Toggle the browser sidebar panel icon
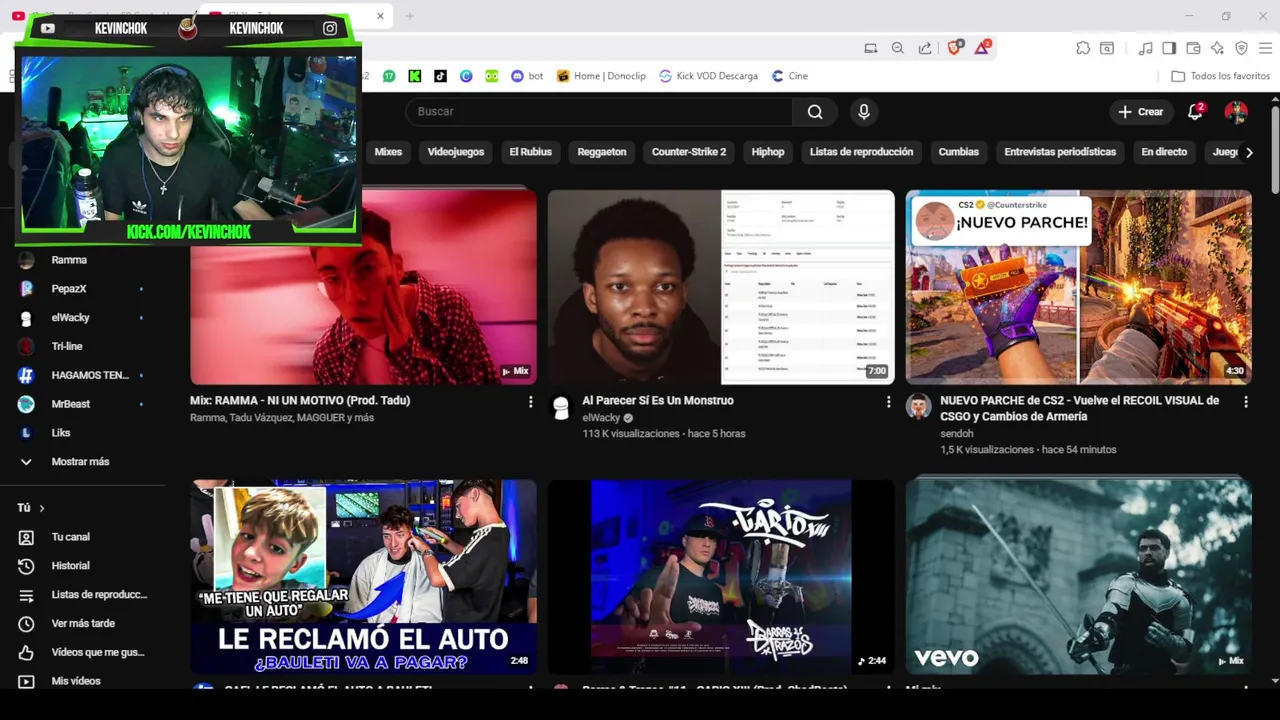The image size is (1280, 720). point(1169,48)
